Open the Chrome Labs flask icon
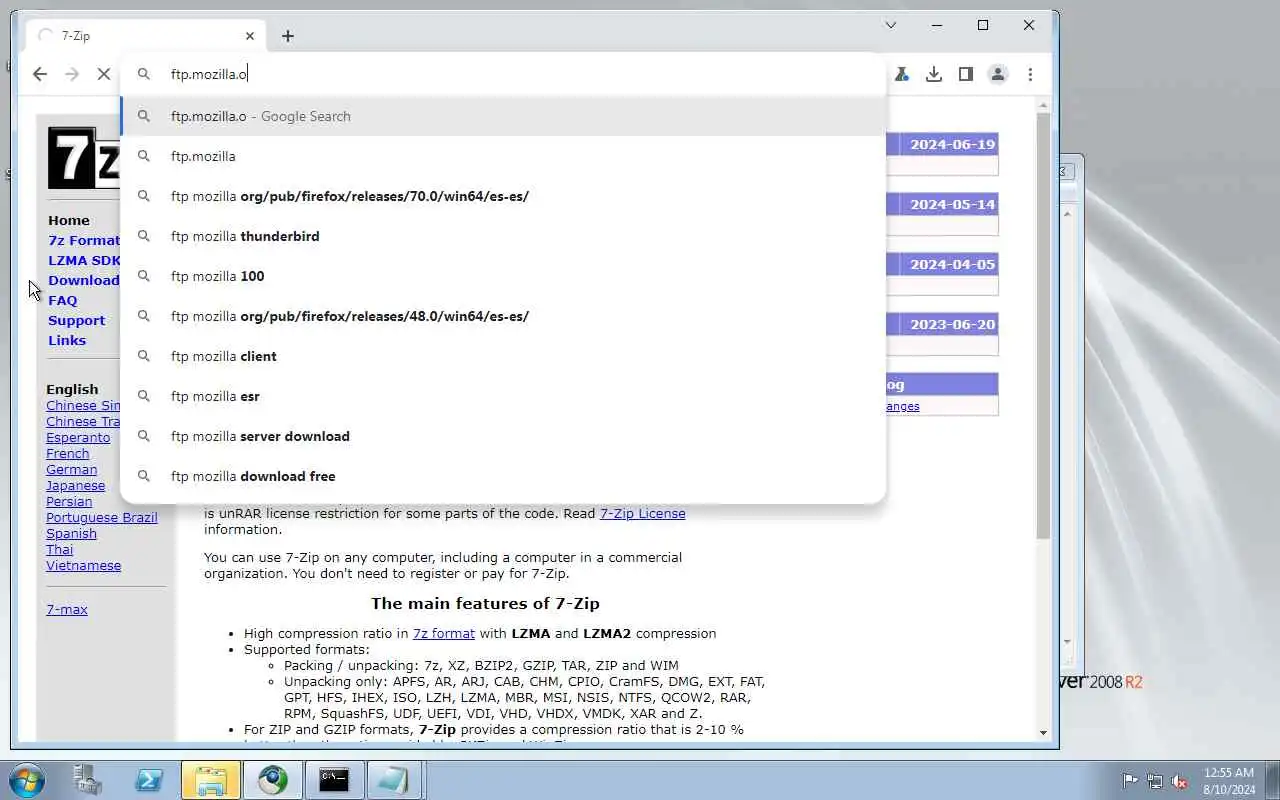The width and height of the screenshot is (1280, 800). tap(902, 74)
